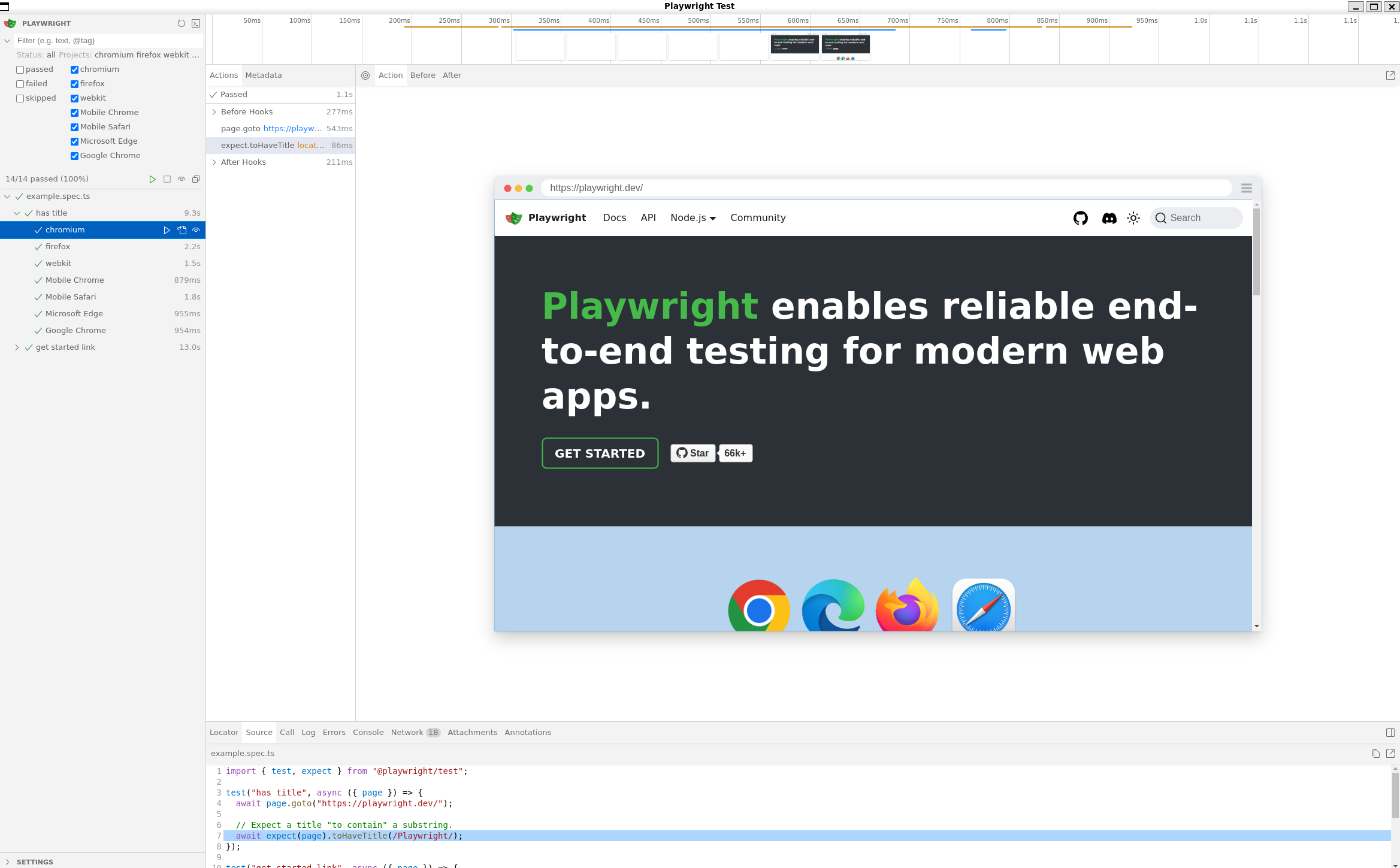Screen dimensions: 1400x868
Task: Switch to the Metadata tab
Action: 262,75
